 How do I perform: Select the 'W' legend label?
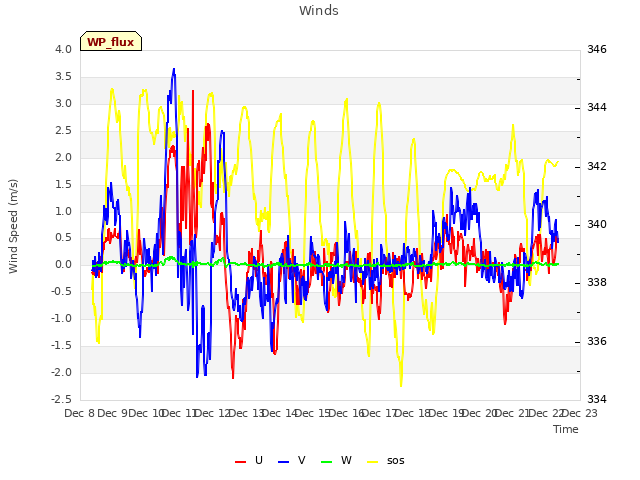[x=346, y=460]
